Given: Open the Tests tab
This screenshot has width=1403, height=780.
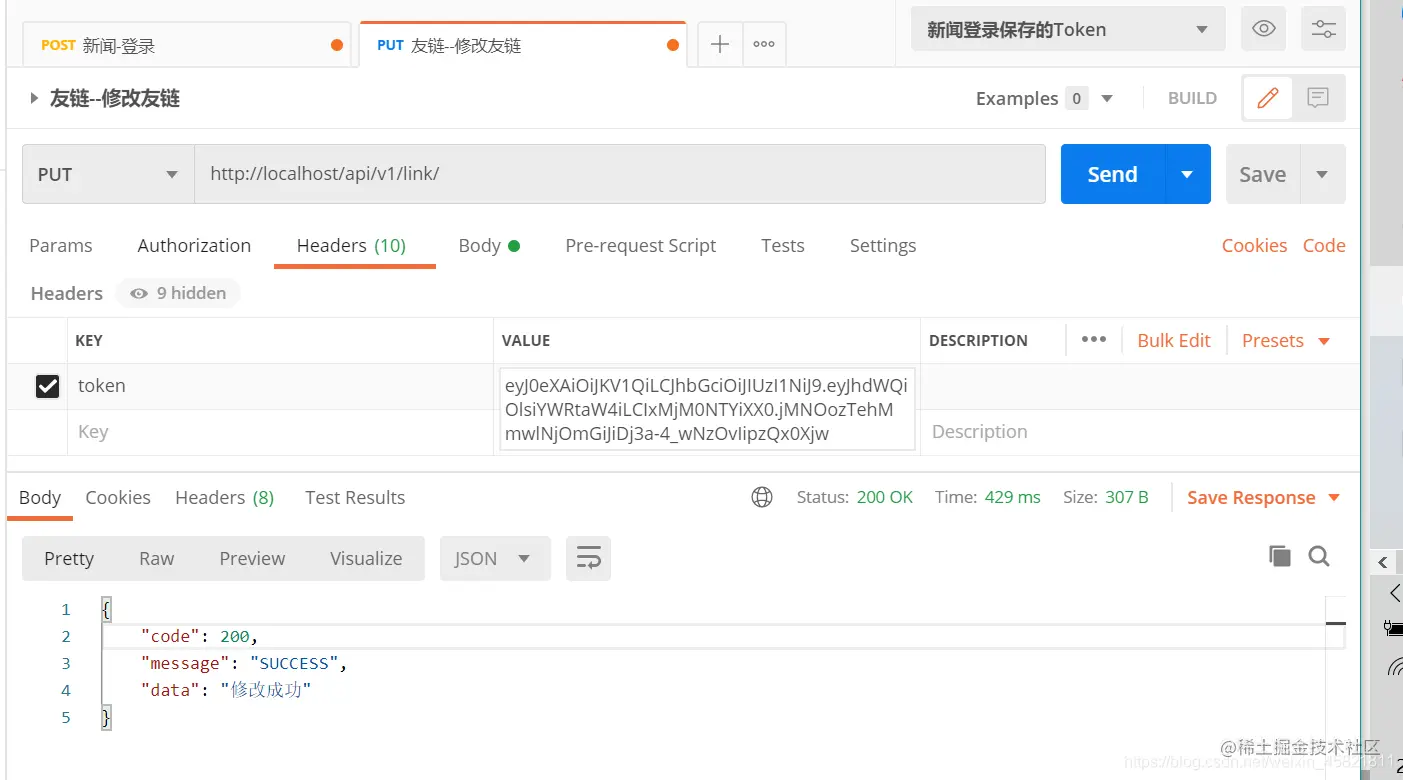Looking at the screenshot, I should click(782, 245).
